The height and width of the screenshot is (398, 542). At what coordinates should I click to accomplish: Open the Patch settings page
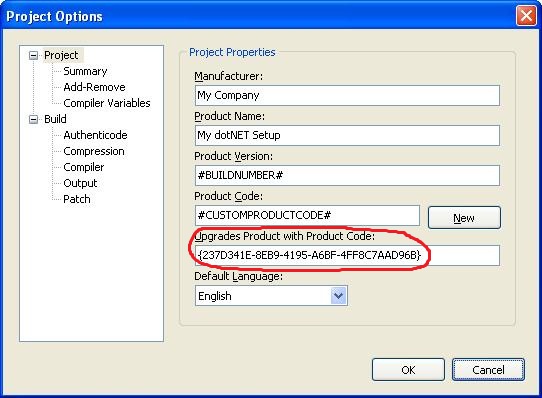(x=77, y=199)
